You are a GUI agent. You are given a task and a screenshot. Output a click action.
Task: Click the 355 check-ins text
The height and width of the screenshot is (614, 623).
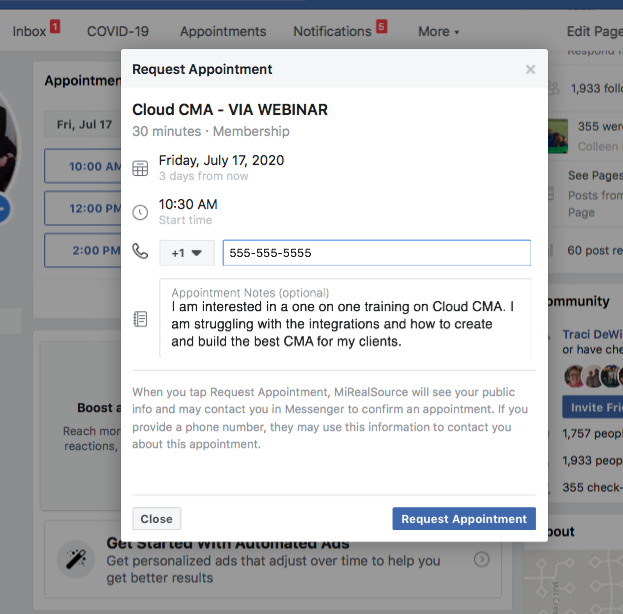(x=592, y=488)
